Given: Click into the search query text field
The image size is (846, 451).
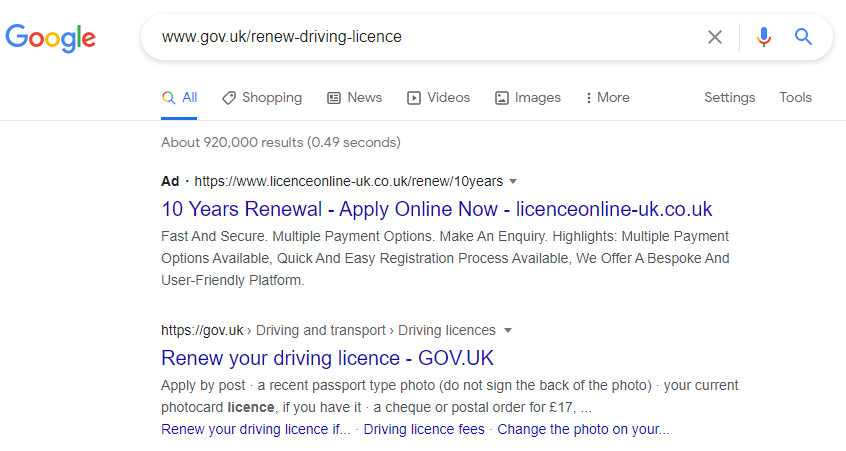Looking at the screenshot, I should tap(420, 37).
